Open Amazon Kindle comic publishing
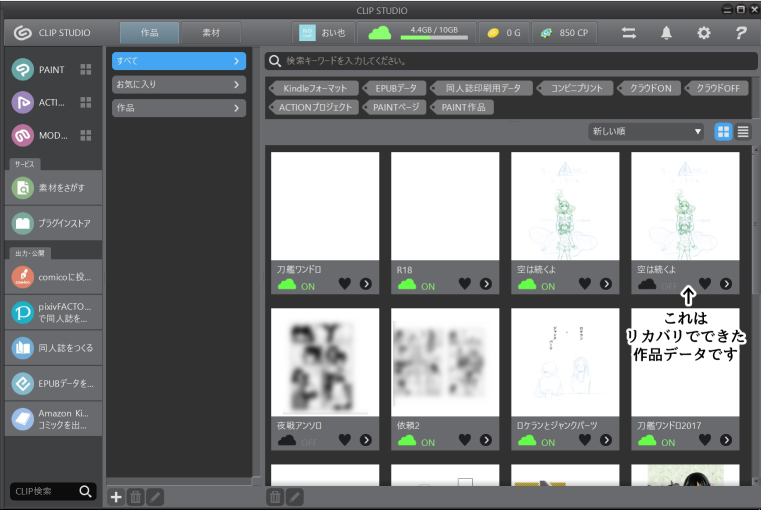This screenshot has width=761, height=510. point(53,419)
